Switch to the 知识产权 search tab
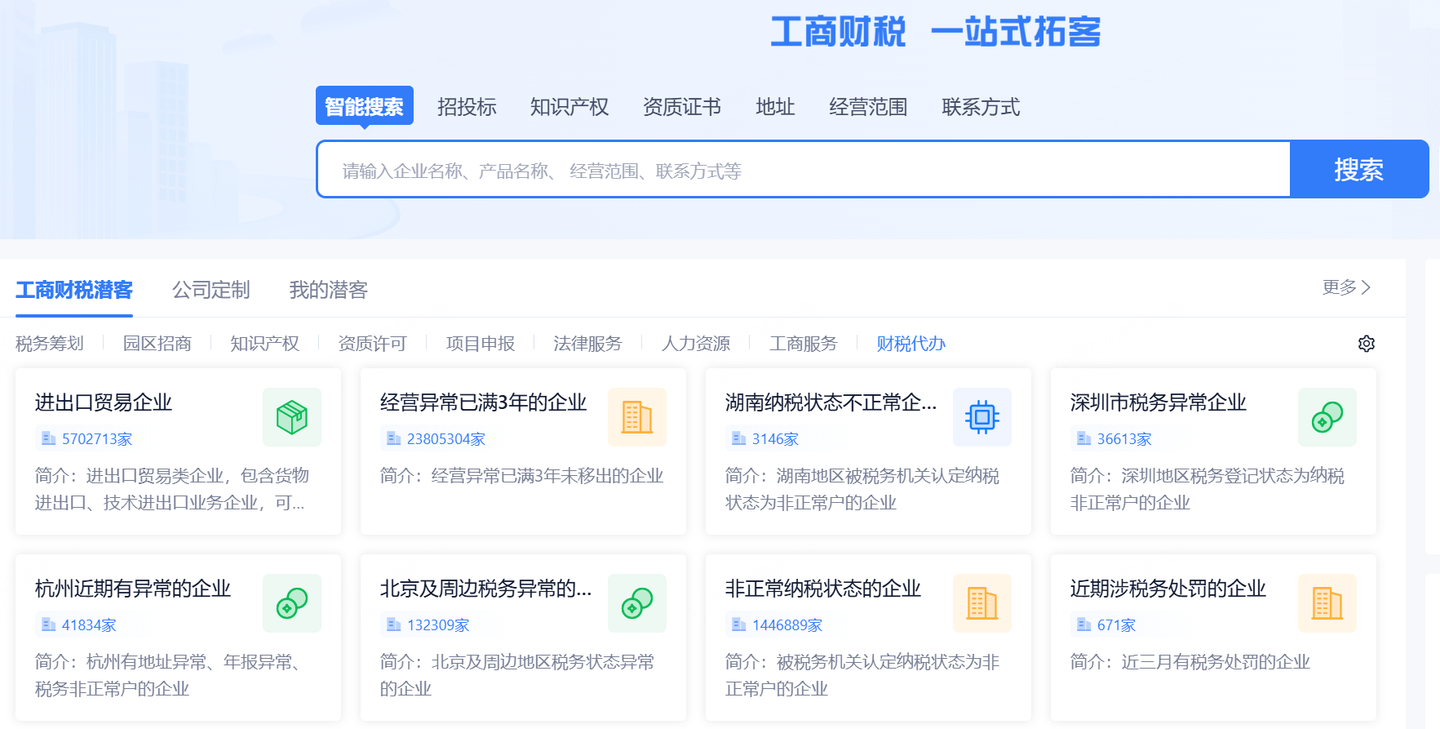The image size is (1440, 729). [569, 107]
